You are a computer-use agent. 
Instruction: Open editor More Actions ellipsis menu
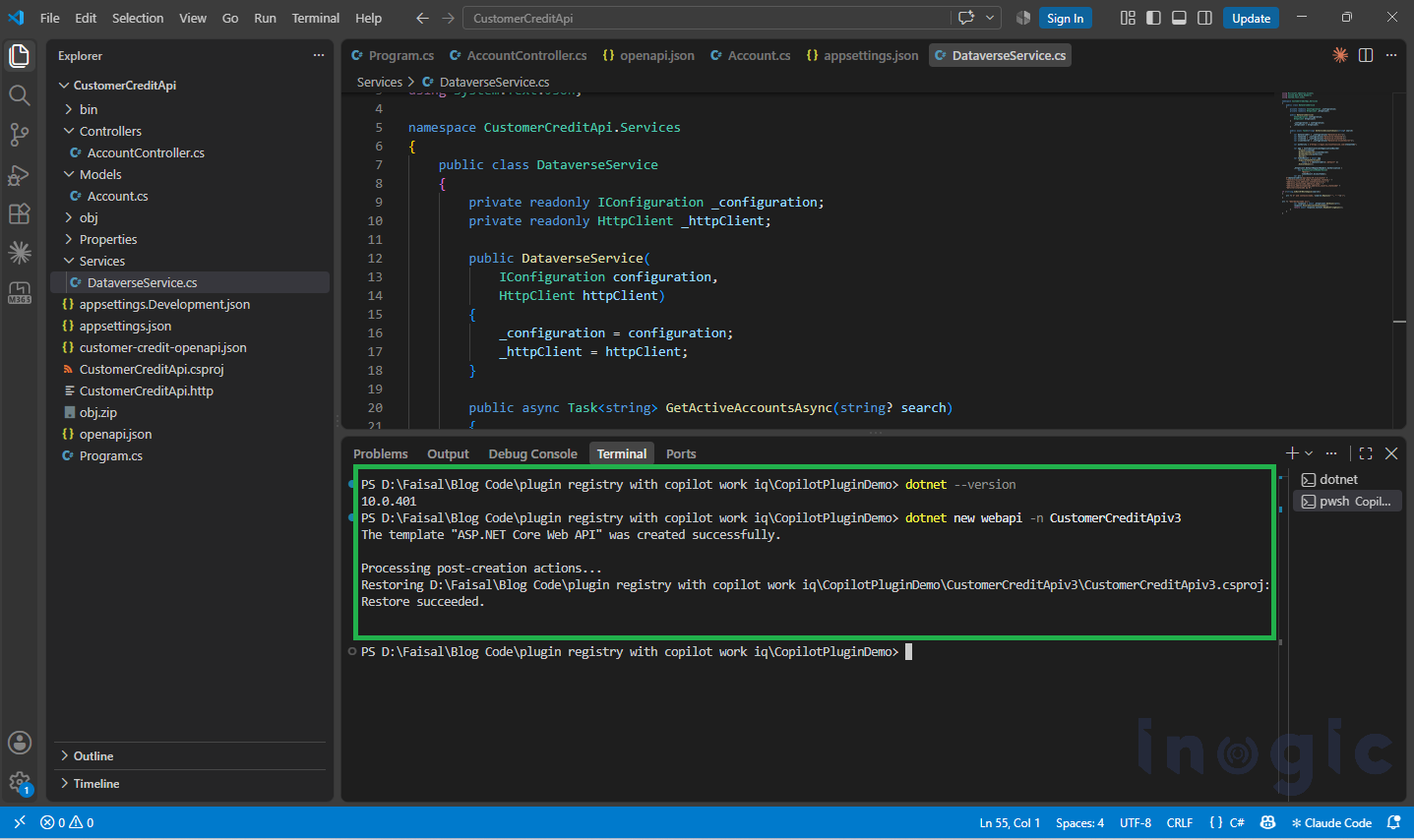[1391, 55]
